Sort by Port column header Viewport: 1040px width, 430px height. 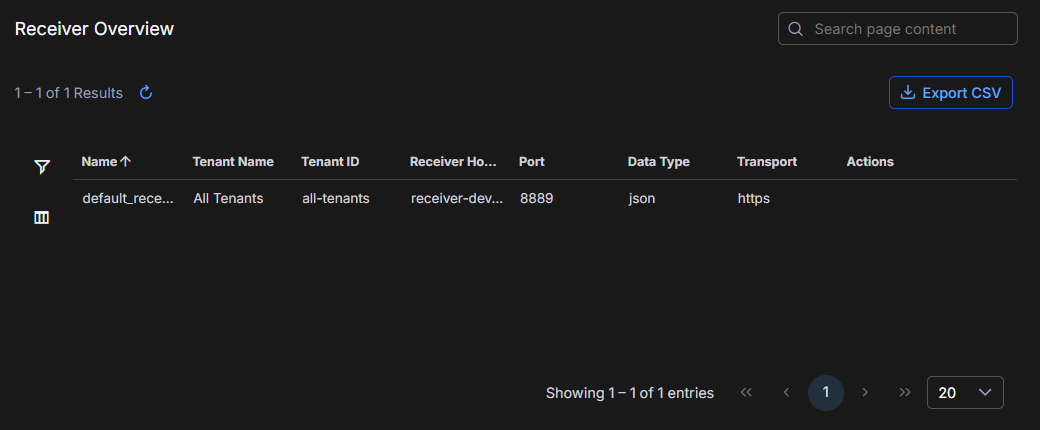pos(531,161)
